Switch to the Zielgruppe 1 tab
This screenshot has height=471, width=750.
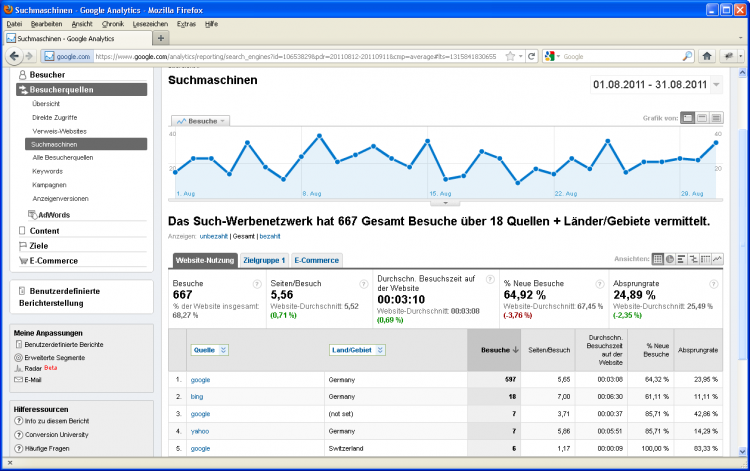264,260
